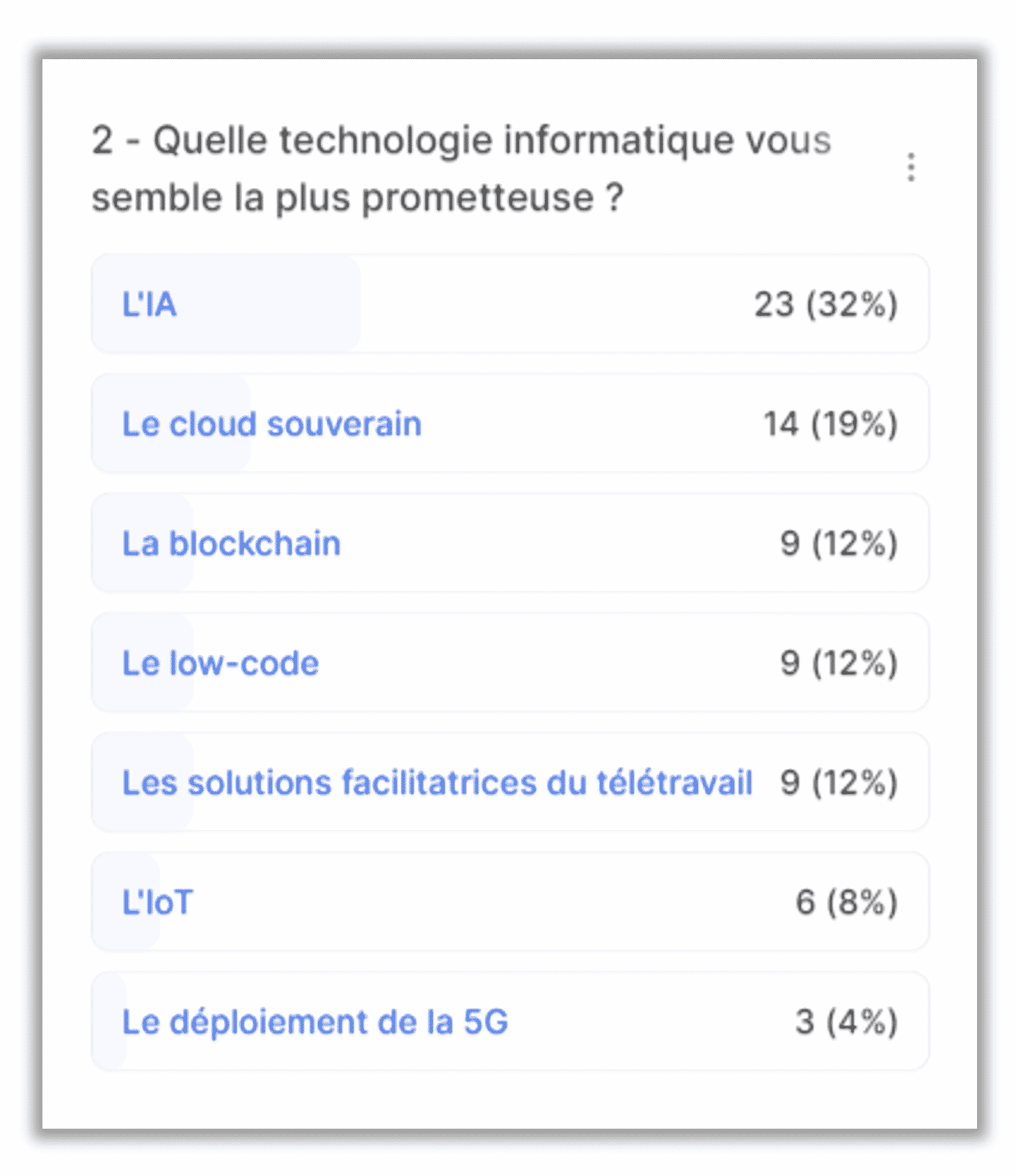
Task: Click the 9 (12%) count beside La blockchain
Action: (x=839, y=544)
